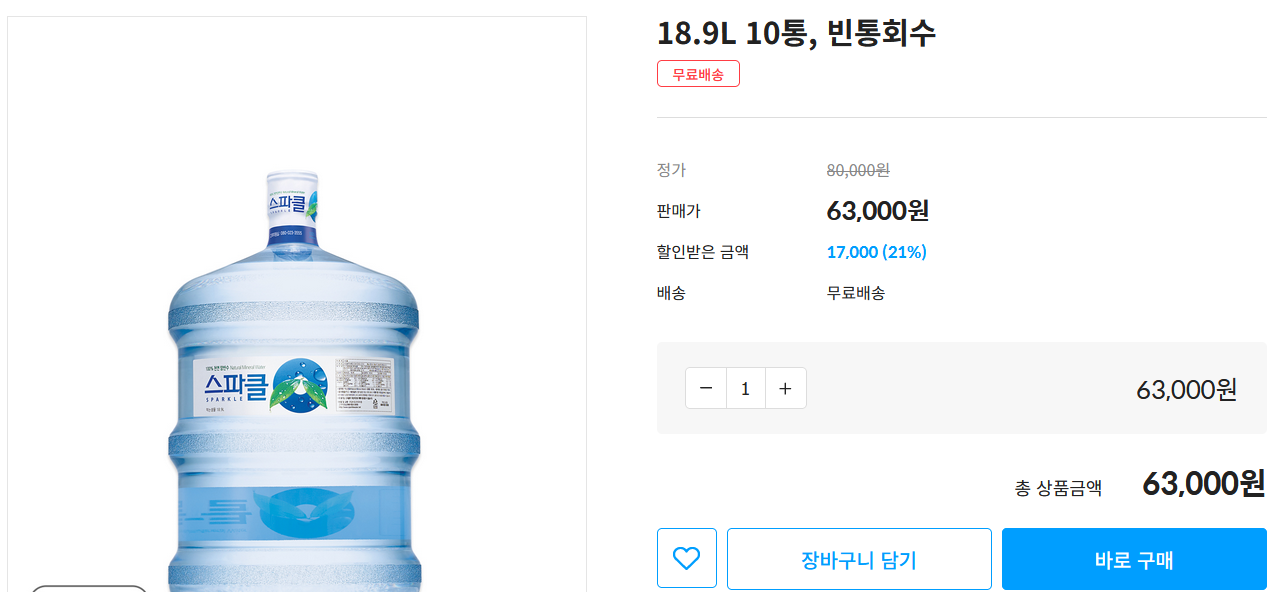Click the blue 17,000 (21%) discount text
This screenshot has width=1279, height=592.
pos(876,252)
